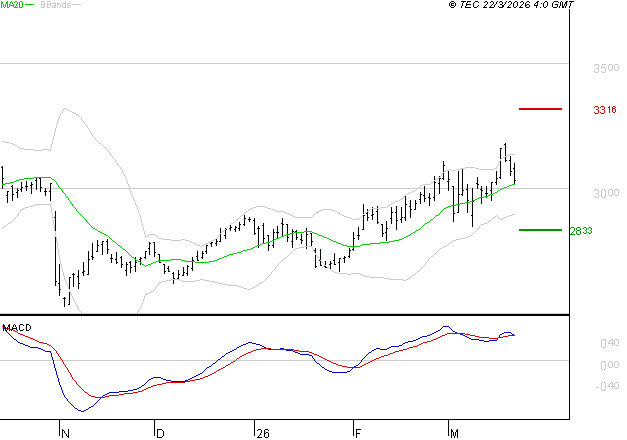Click the green support level line
627x440 pixels.
pyautogui.click(x=540, y=230)
